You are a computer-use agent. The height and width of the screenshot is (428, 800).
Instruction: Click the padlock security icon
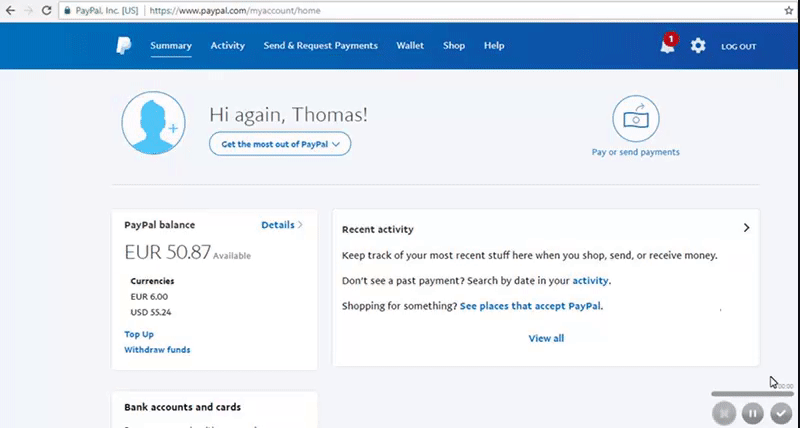67,10
